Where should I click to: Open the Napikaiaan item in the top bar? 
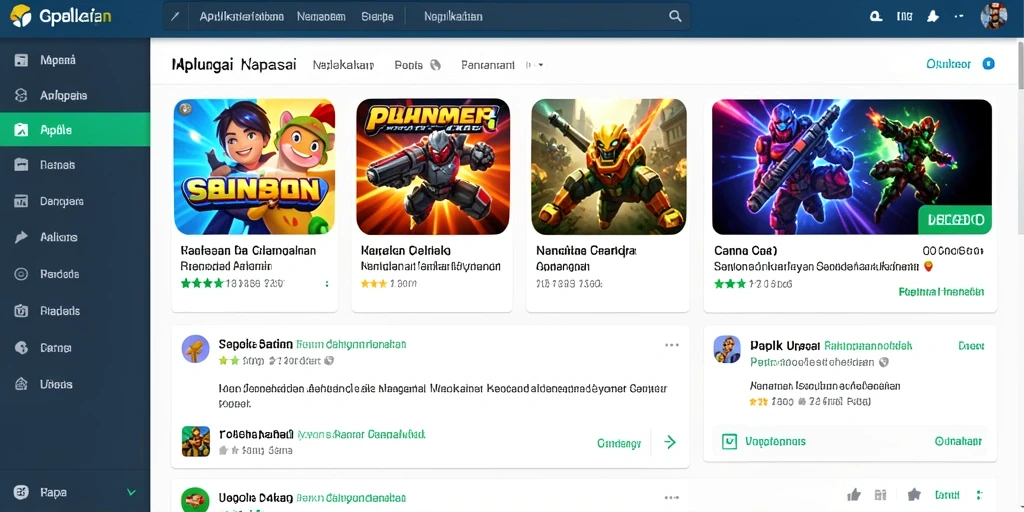point(453,16)
